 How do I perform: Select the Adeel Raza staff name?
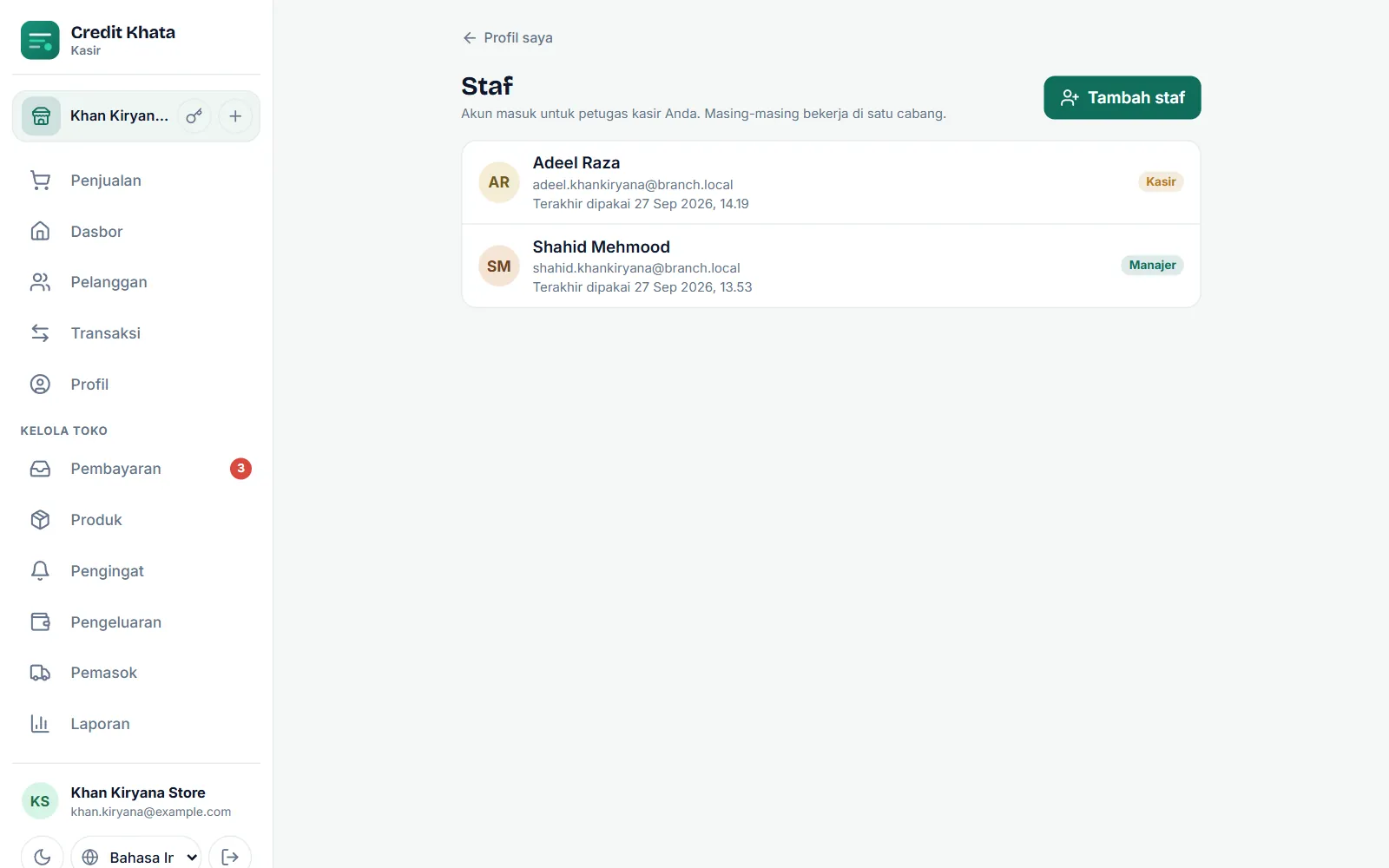(x=576, y=162)
